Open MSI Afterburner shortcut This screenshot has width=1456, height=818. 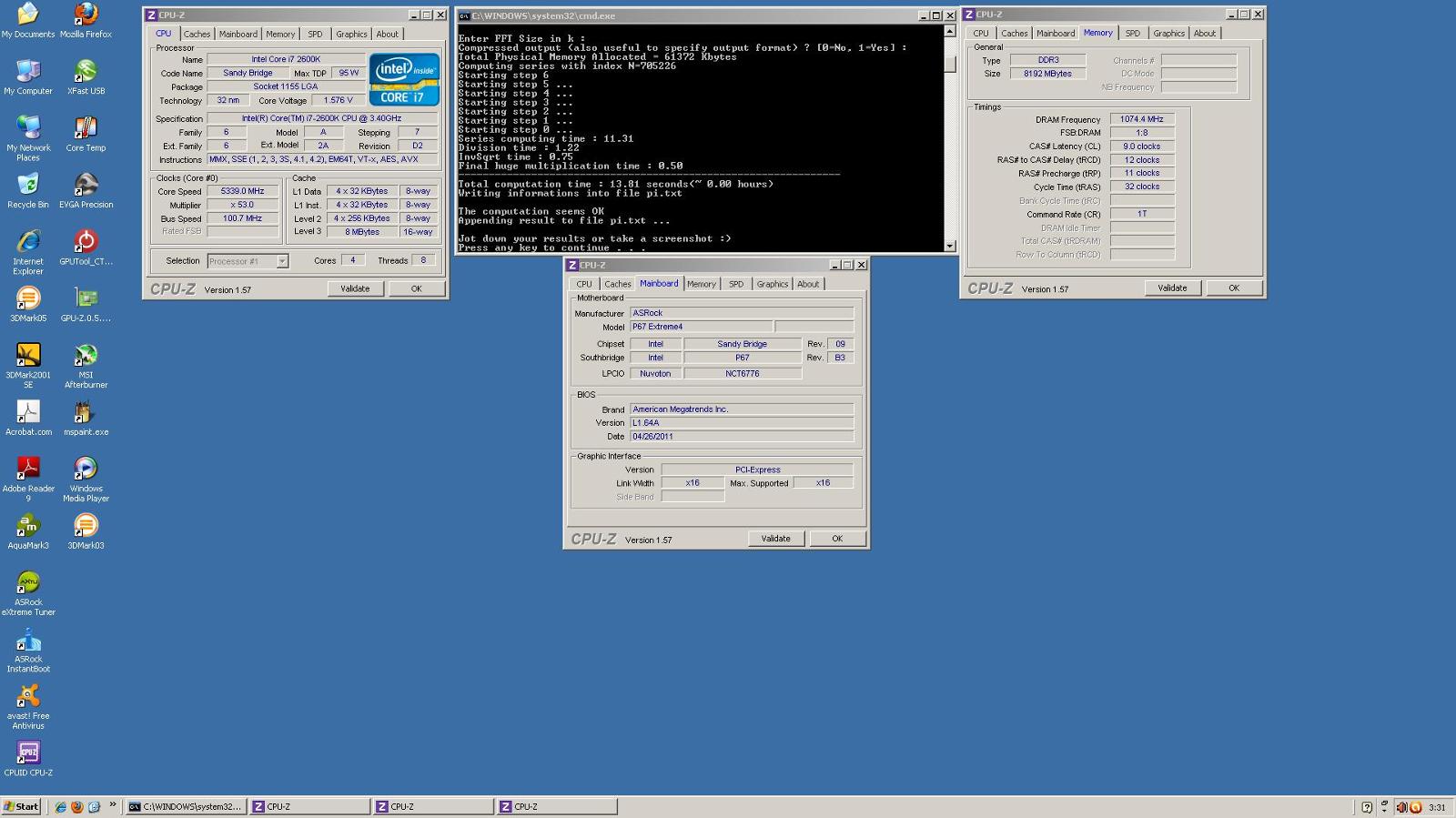coord(86,366)
